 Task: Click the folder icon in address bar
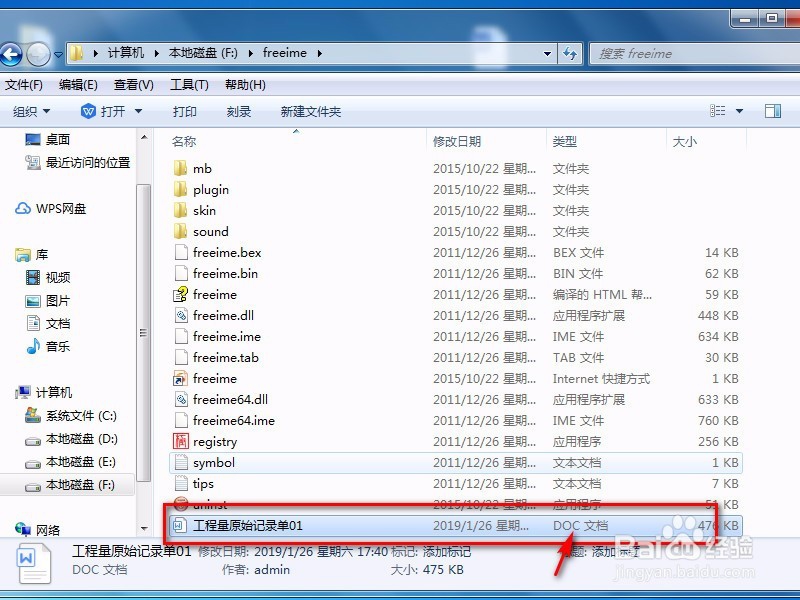click(x=76, y=53)
